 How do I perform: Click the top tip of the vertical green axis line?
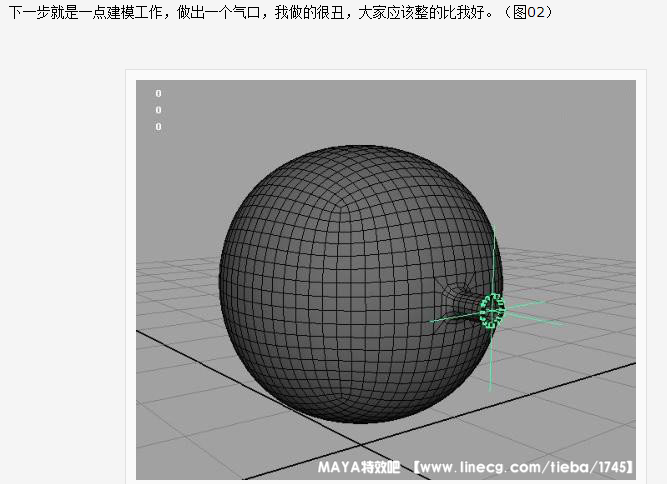494,227
